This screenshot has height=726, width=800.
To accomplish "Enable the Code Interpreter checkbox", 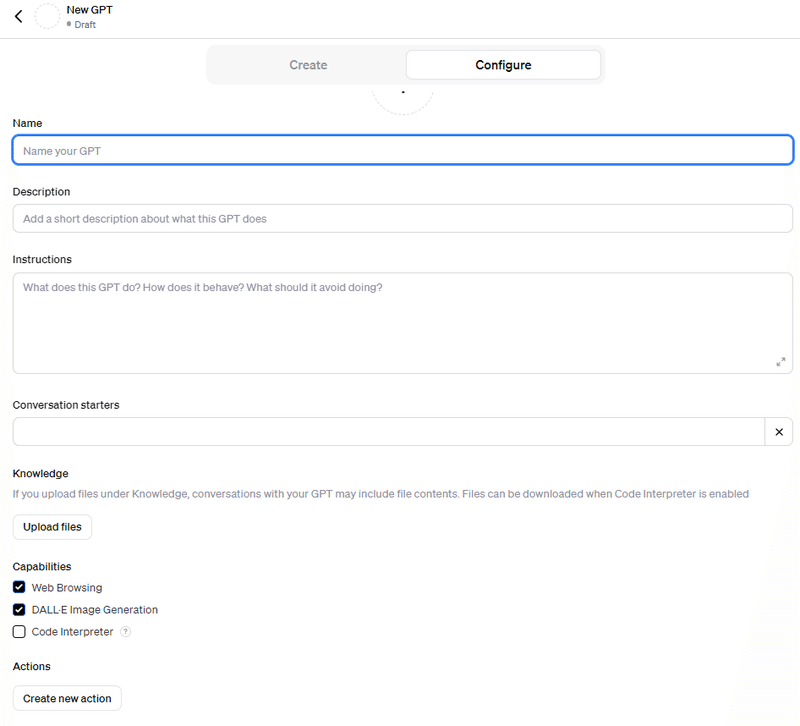I will click(19, 632).
